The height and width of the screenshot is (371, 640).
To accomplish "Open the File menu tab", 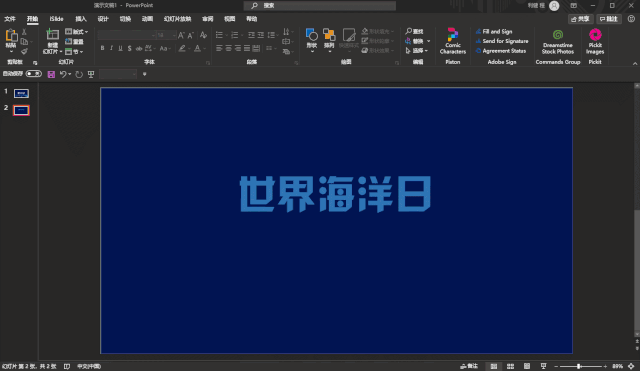I will coord(10,19).
